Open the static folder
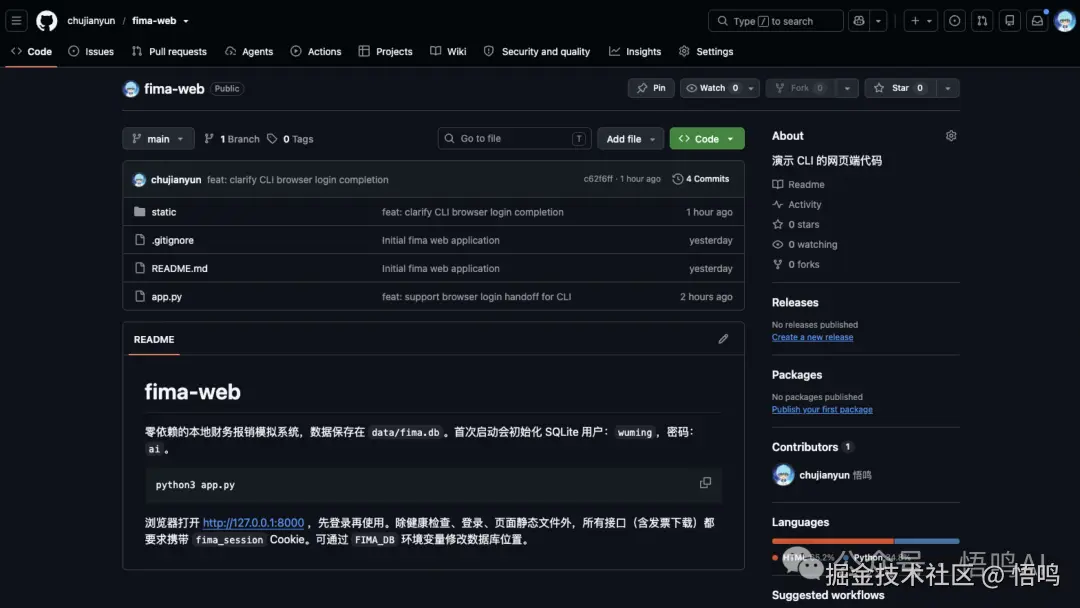 point(164,212)
